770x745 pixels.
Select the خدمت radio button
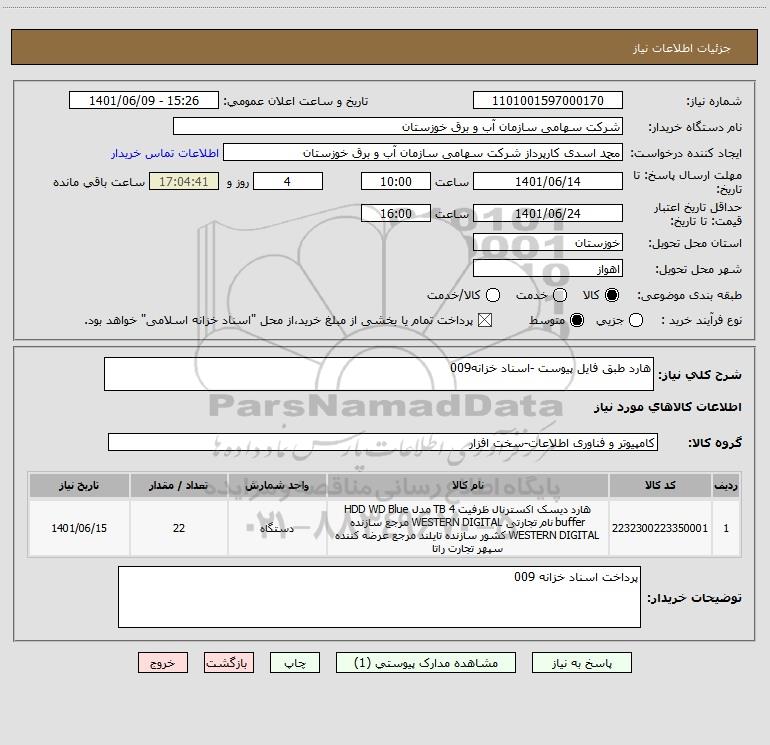[x=560, y=295]
